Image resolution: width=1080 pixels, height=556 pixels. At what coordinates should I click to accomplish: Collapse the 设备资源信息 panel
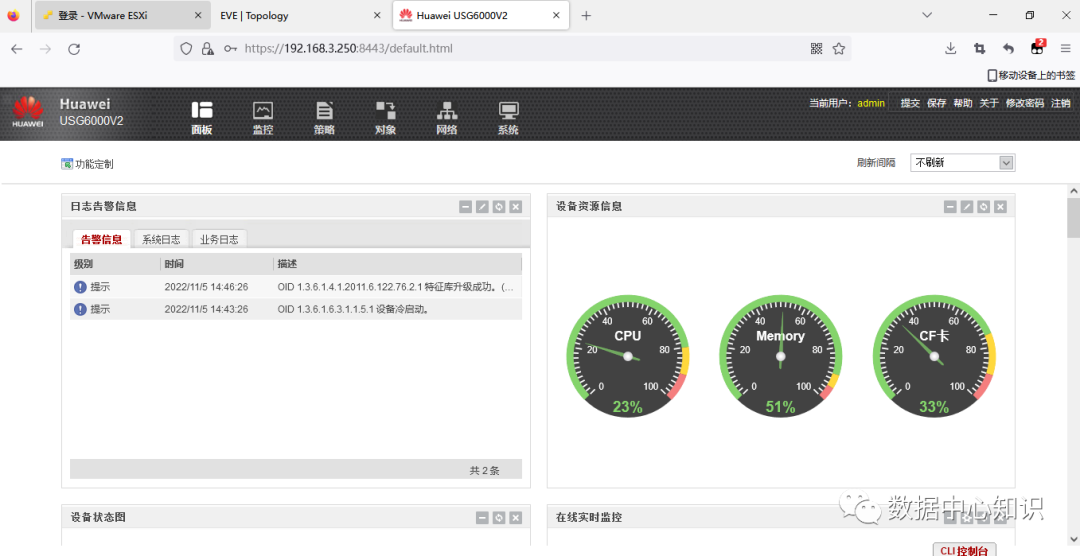pyautogui.click(x=951, y=207)
